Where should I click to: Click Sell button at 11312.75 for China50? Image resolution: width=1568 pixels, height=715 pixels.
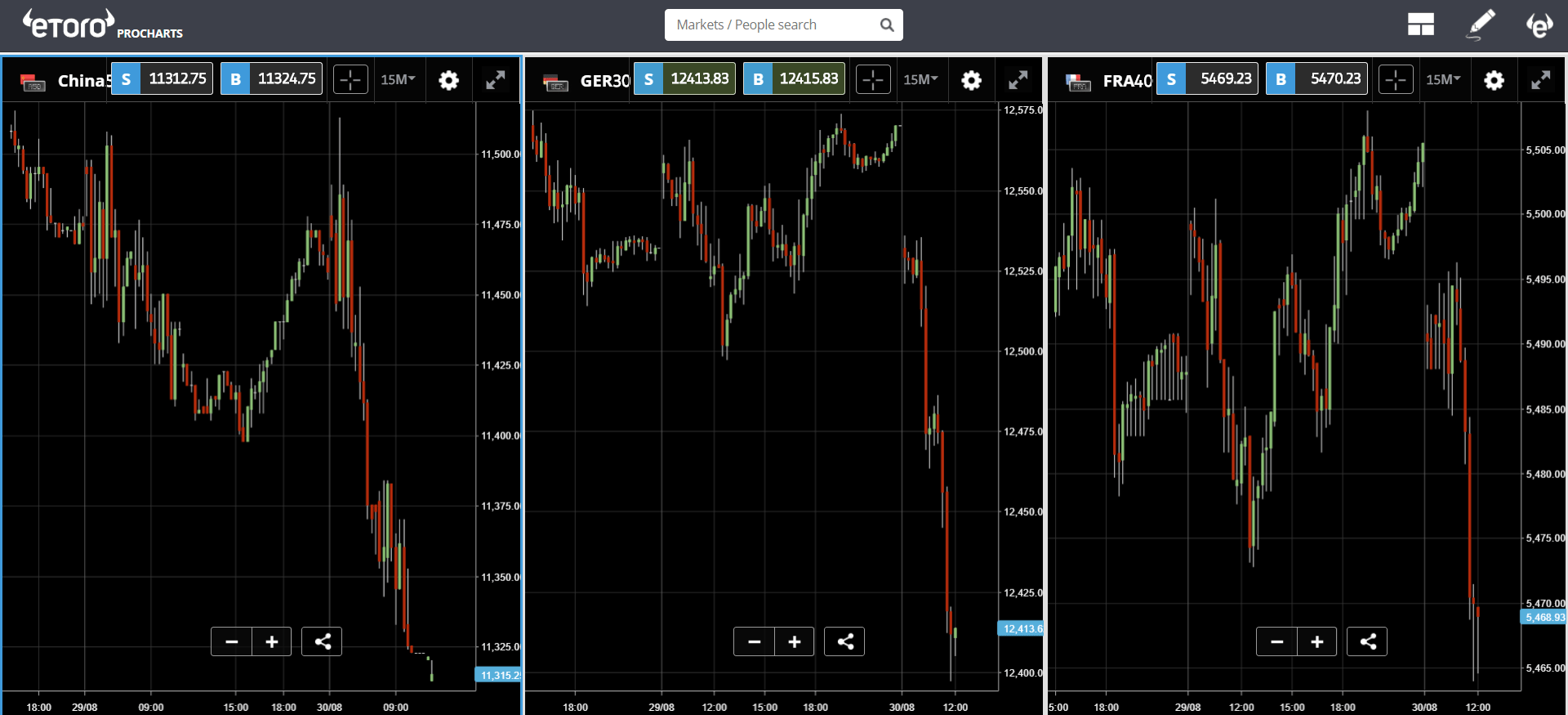click(x=163, y=79)
